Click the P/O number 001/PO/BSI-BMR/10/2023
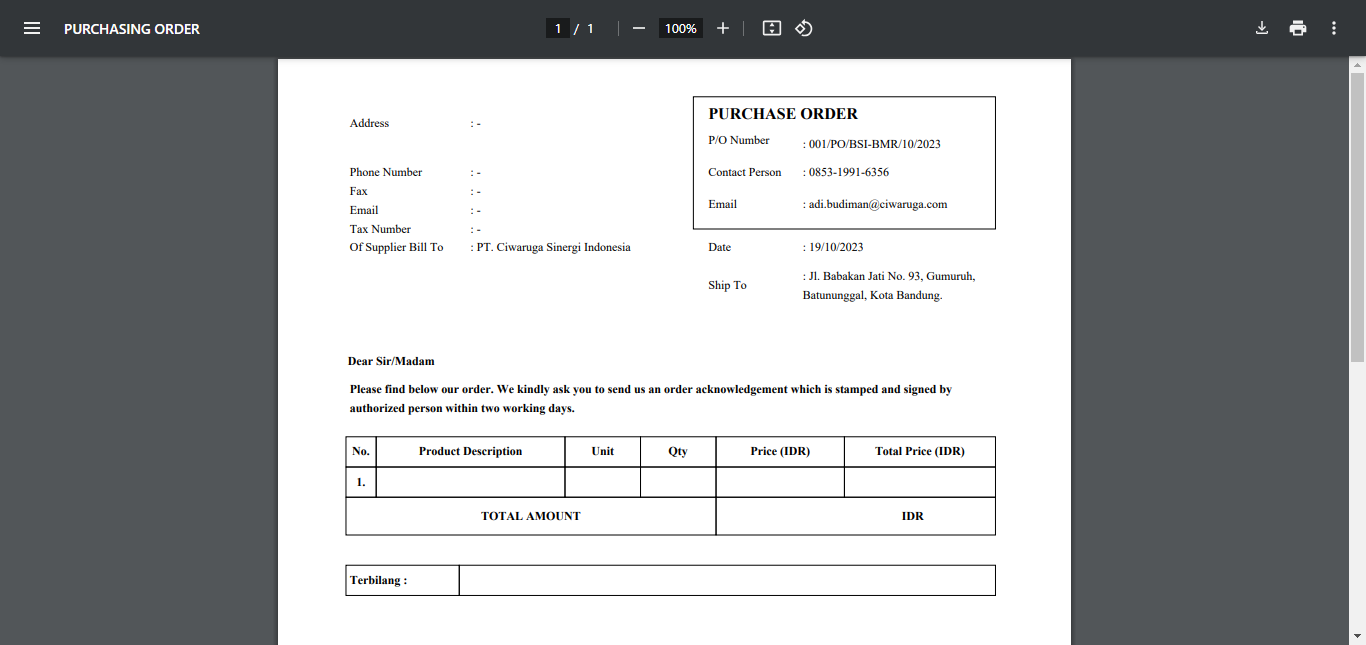The height and width of the screenshot is (645, 1366). [874, 144]
